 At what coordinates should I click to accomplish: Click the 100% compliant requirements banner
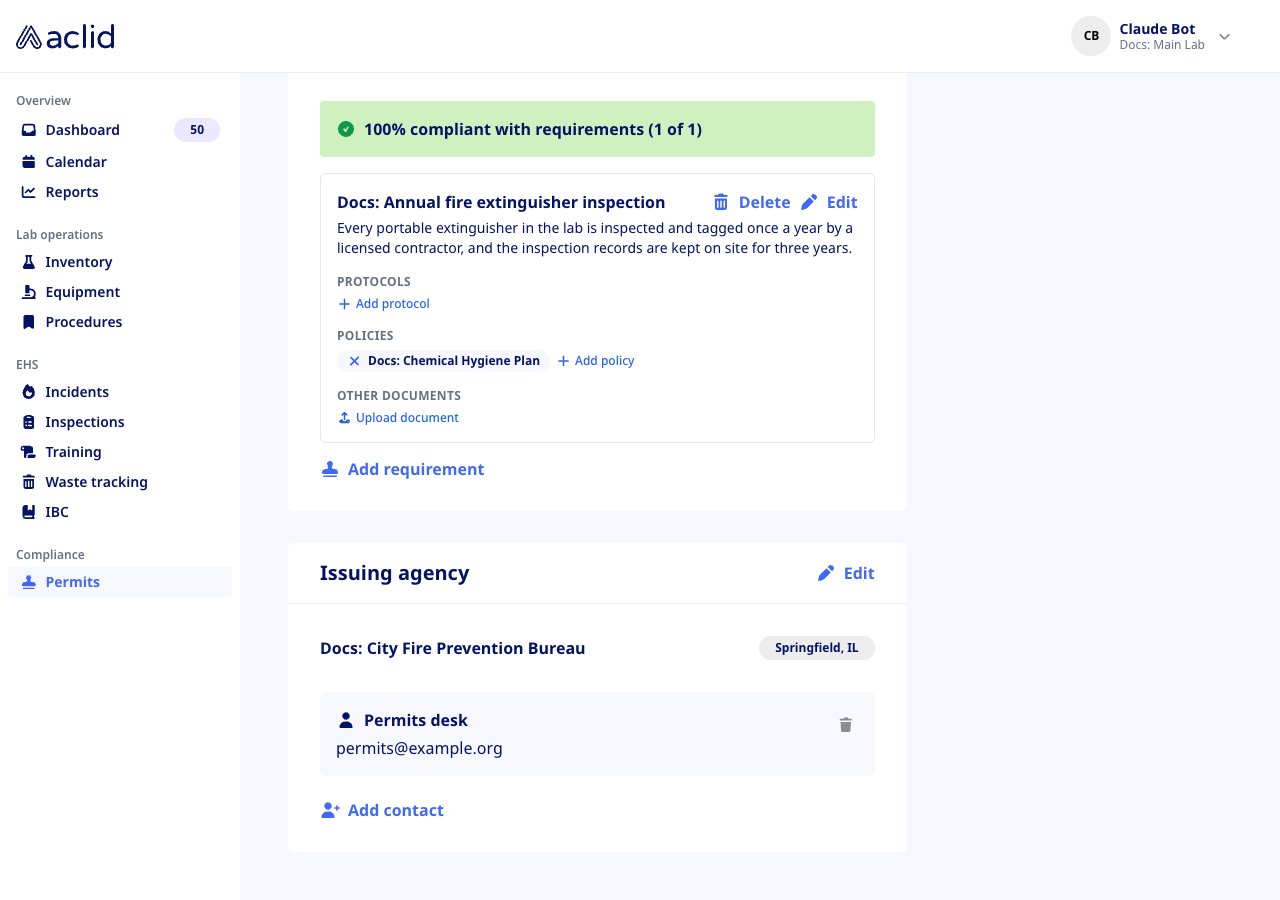pyautogui.click(x=597, y=129)
